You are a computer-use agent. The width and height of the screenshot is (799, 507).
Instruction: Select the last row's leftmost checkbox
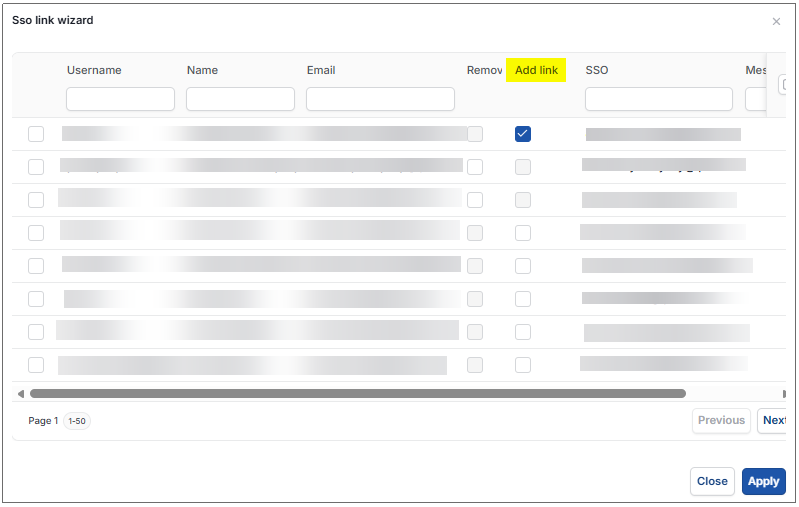pyautogui.click(x=36, y=365)
